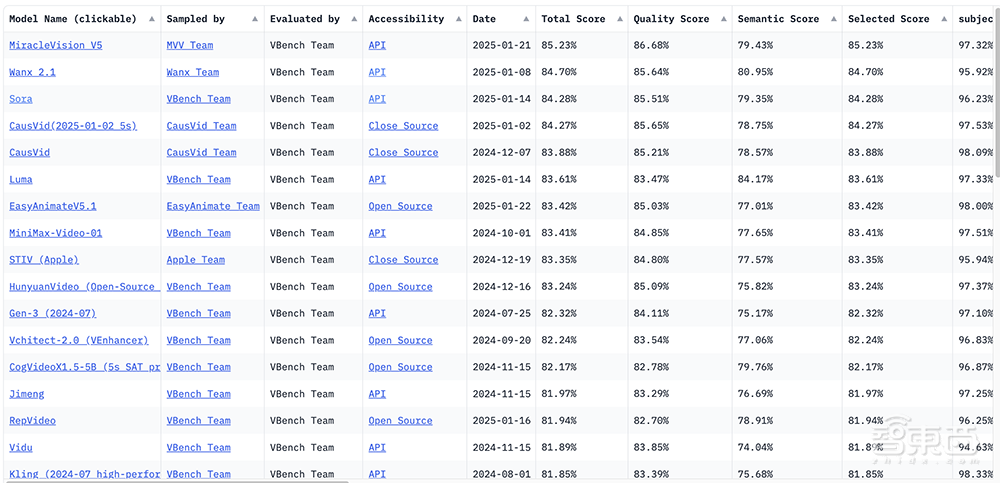This screenshot has width=1000, height=483.
Task: Click sort arrow in Date column header
Action: (x=526, y=19)
